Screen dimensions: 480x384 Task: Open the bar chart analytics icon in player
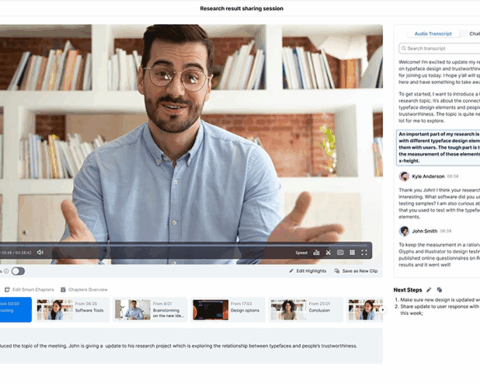coord(316,253)
